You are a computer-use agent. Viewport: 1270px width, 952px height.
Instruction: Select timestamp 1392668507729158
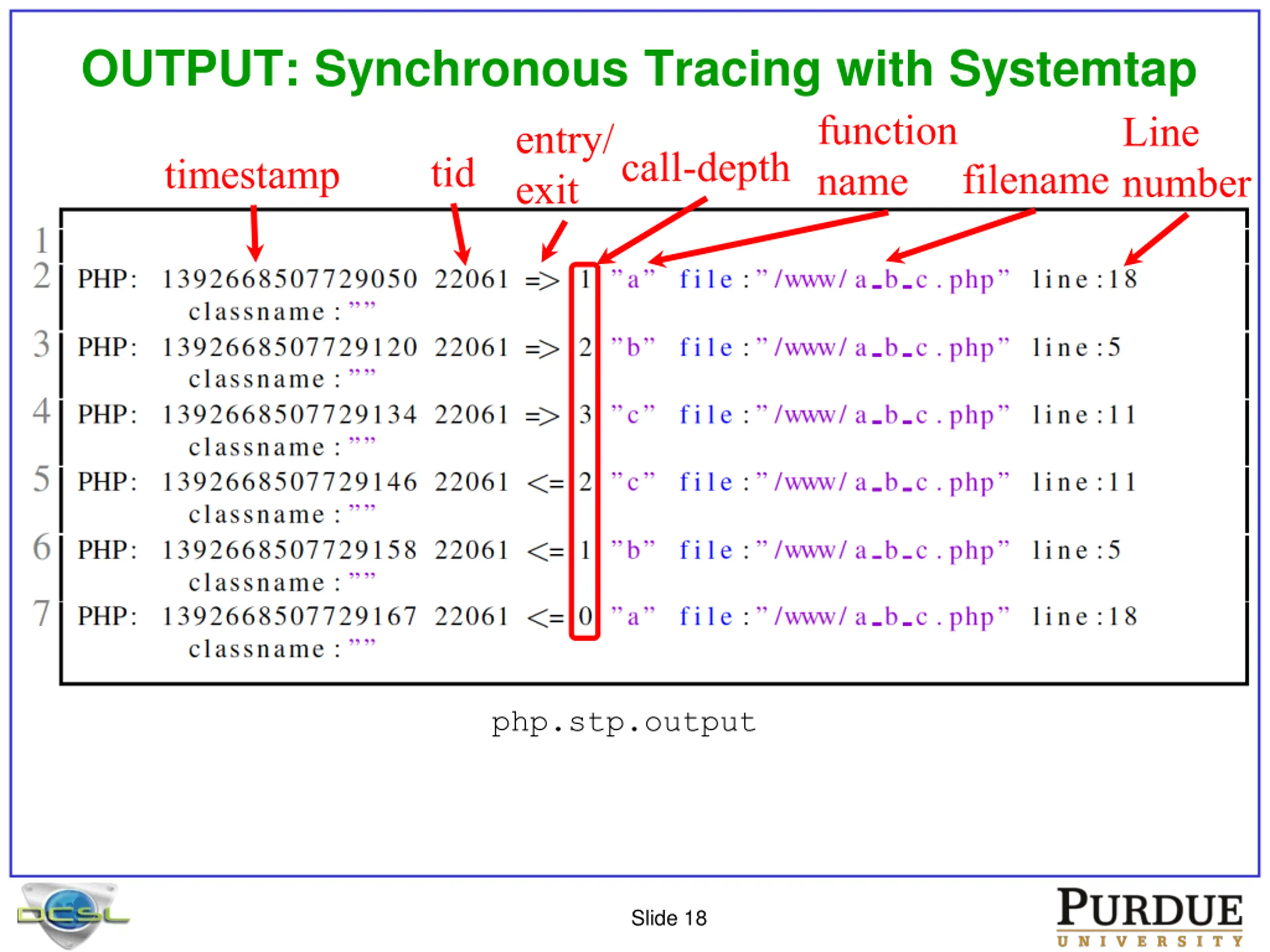coord(289,550)
